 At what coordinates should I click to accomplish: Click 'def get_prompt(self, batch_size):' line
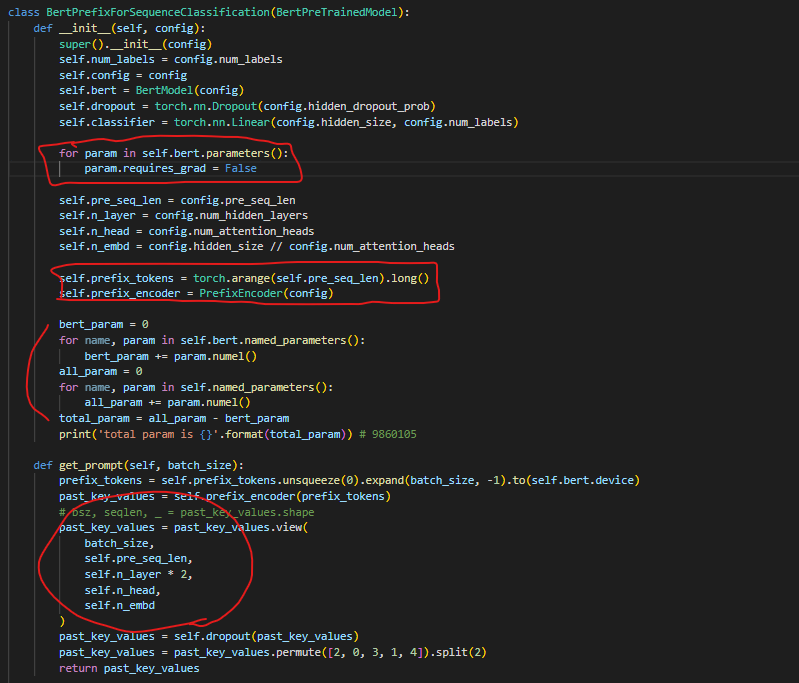tap(139, 465)
